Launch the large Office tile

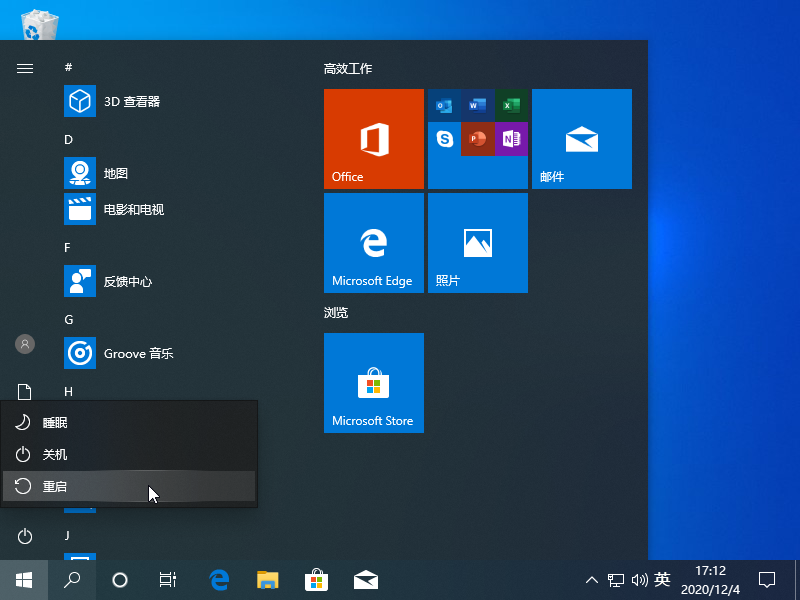coord(373,138)
